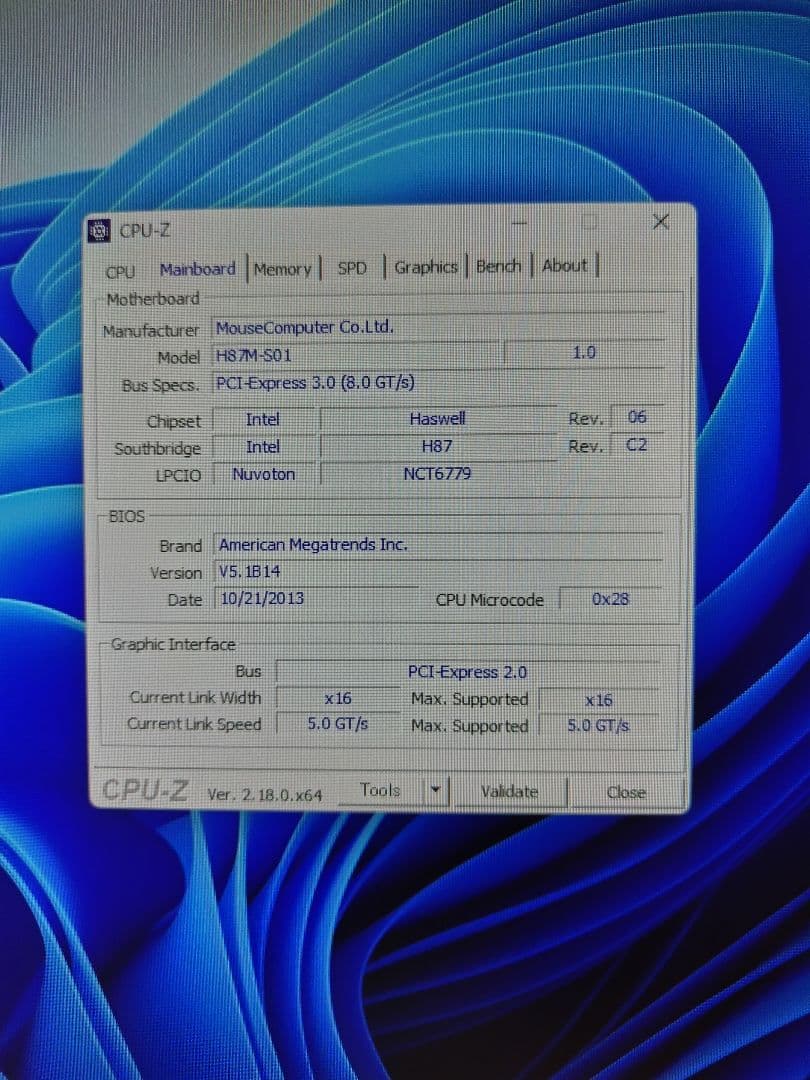Switch to the SPD tab
810x1080 pixels.
point(352,268)
